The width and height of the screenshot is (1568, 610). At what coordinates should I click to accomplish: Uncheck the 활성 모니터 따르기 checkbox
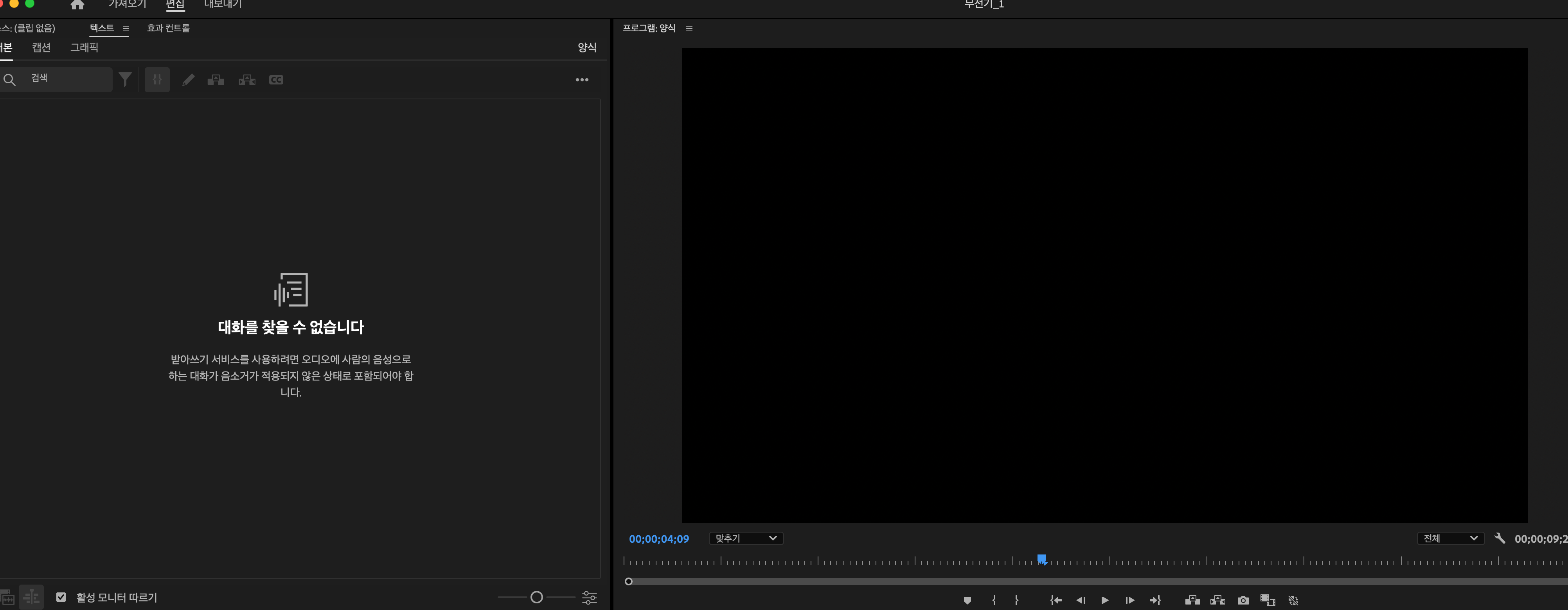tap(61, 597)
